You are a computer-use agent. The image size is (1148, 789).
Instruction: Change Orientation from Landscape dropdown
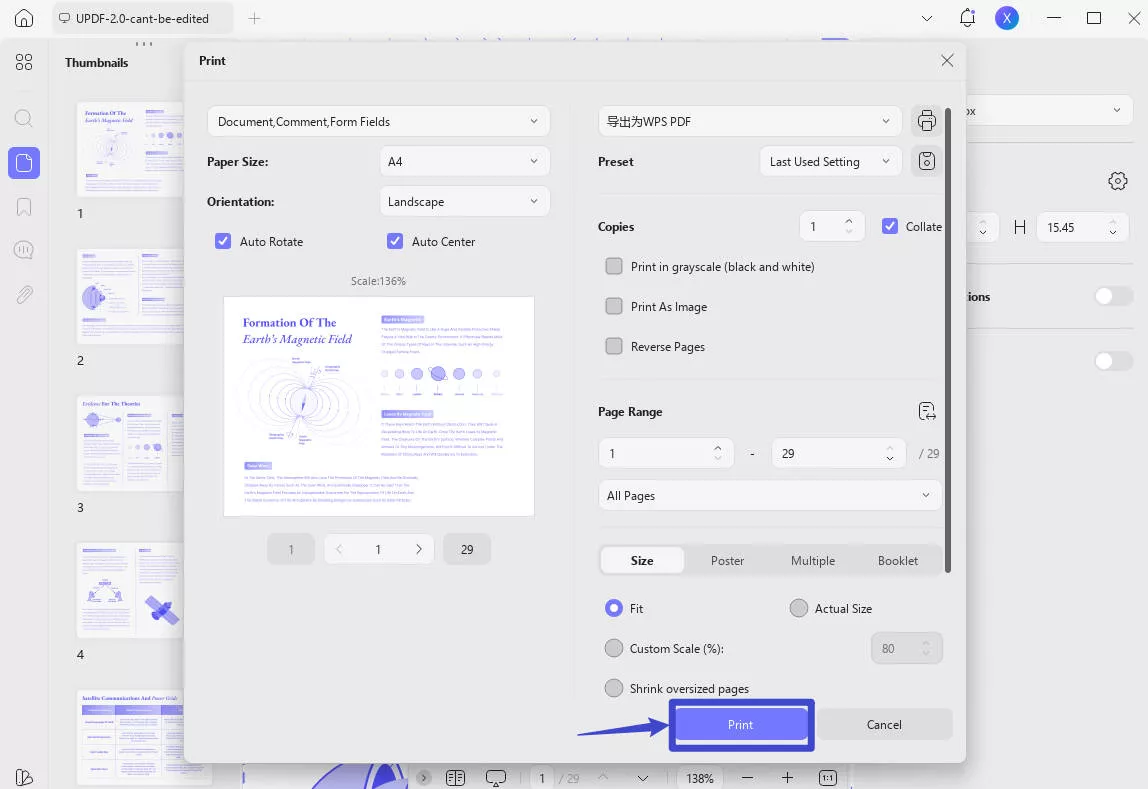[x=464, y=201]
